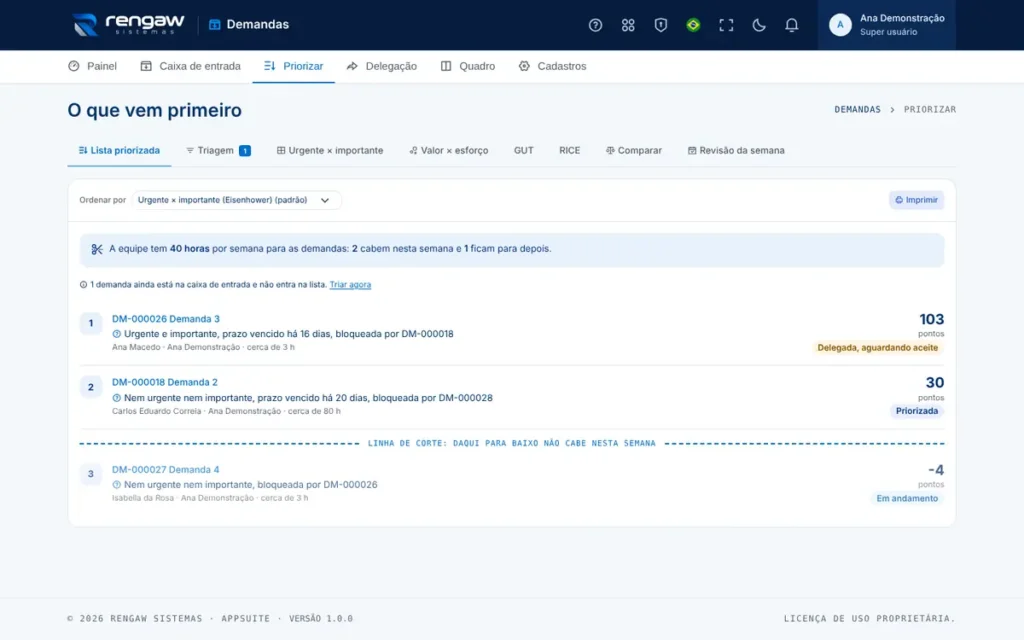Click the 103 pontos score
The width and height of the screenshot is (1024, 640).
tap(931, 325)
